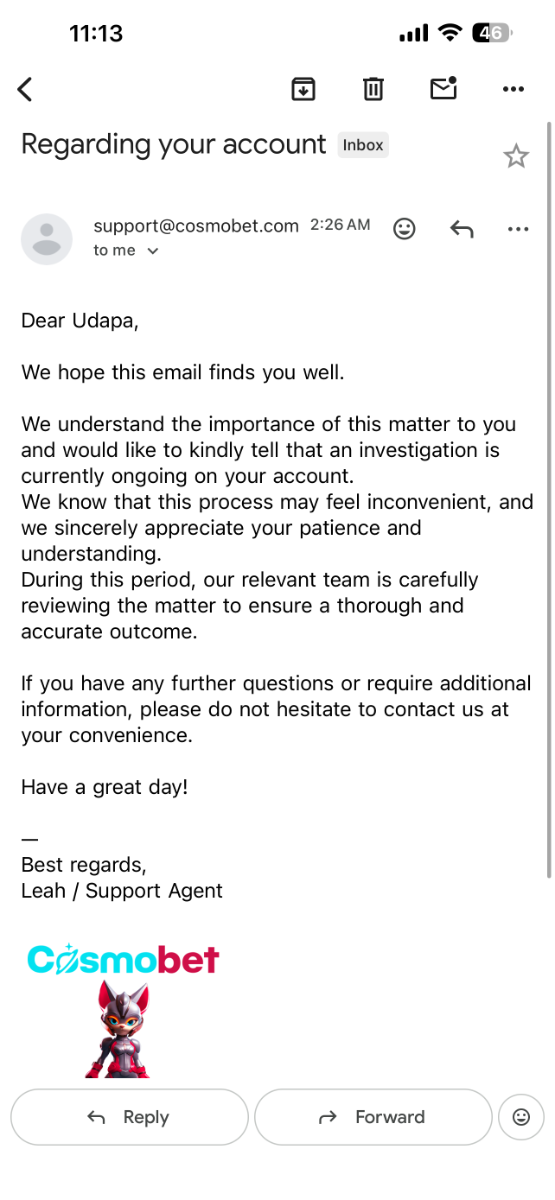The image size is (555, 1200).
Task: Tap the Cosmobet logo in the signature
Action: click(123, 960)
